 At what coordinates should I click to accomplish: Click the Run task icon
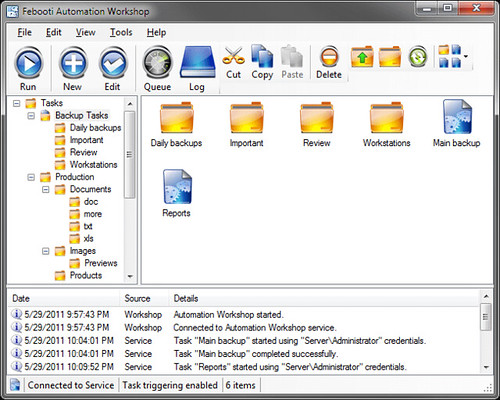[x=28, y=63]
